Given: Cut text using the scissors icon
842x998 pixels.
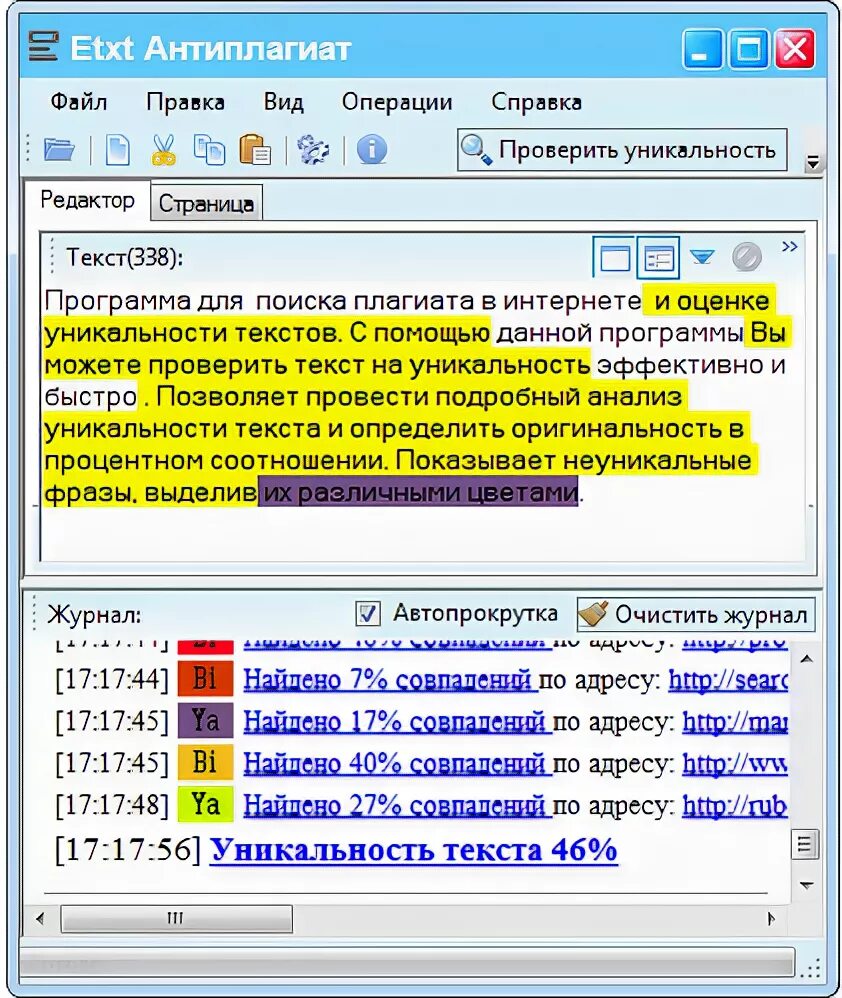Looking at the screenshot, I should point(164,150).
